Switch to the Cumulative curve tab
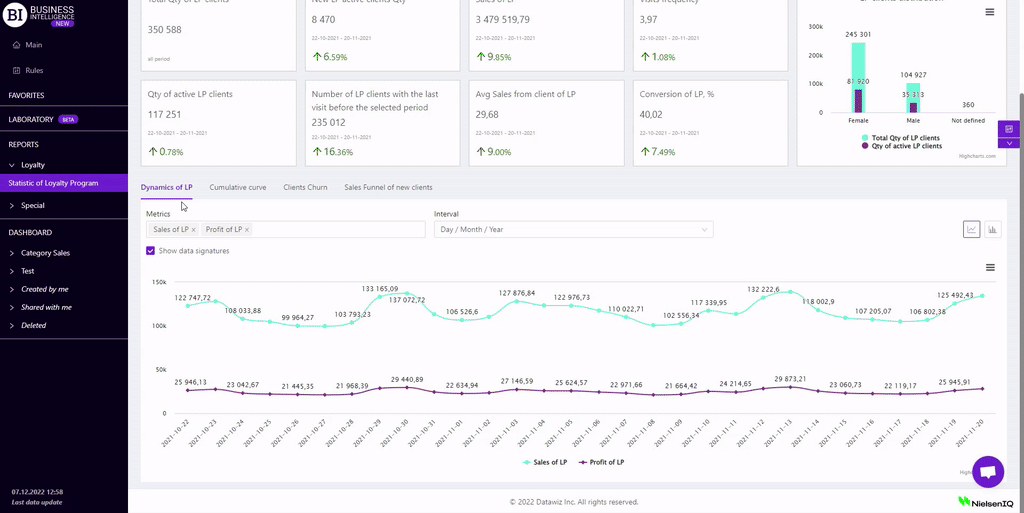Screen dimensions: 1024x513 click(237, 187)
